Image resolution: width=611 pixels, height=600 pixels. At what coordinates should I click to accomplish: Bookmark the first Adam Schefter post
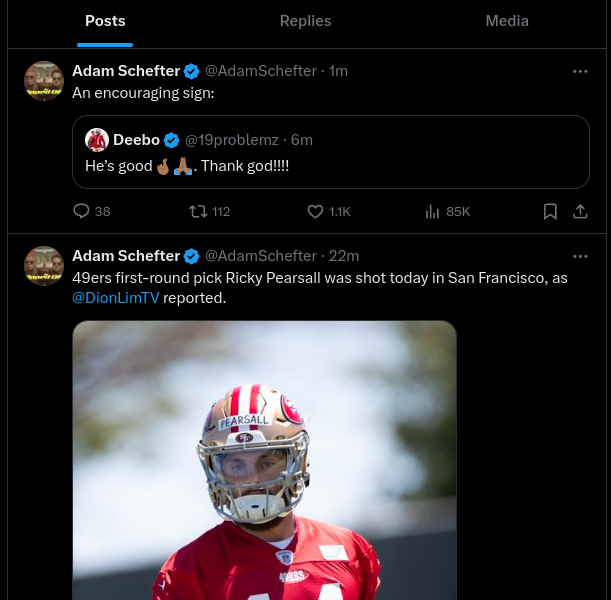click(x=550, y=211)
